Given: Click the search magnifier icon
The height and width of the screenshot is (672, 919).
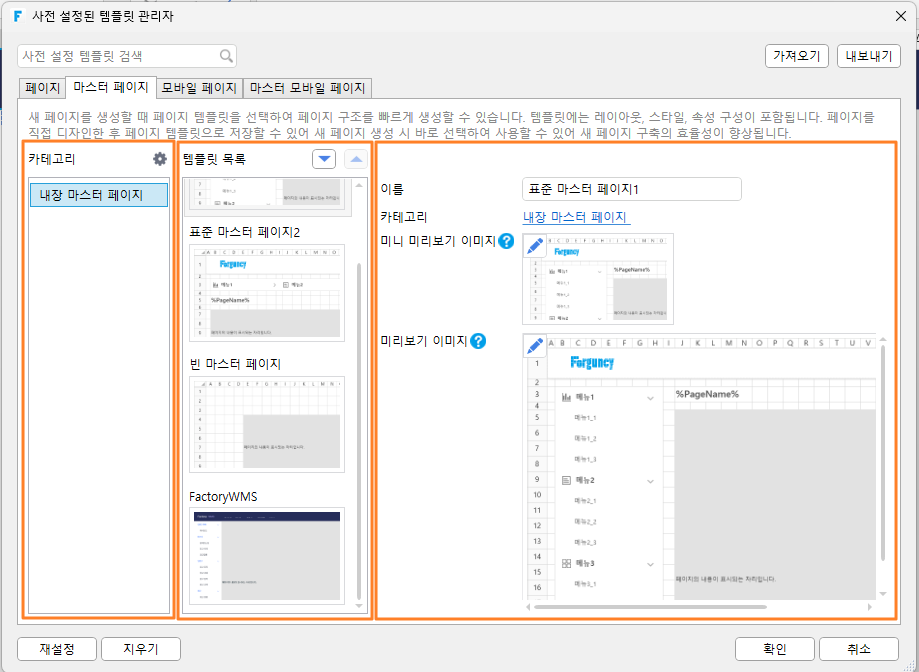Looking at the screenshot, I should [x=226, y=56].
